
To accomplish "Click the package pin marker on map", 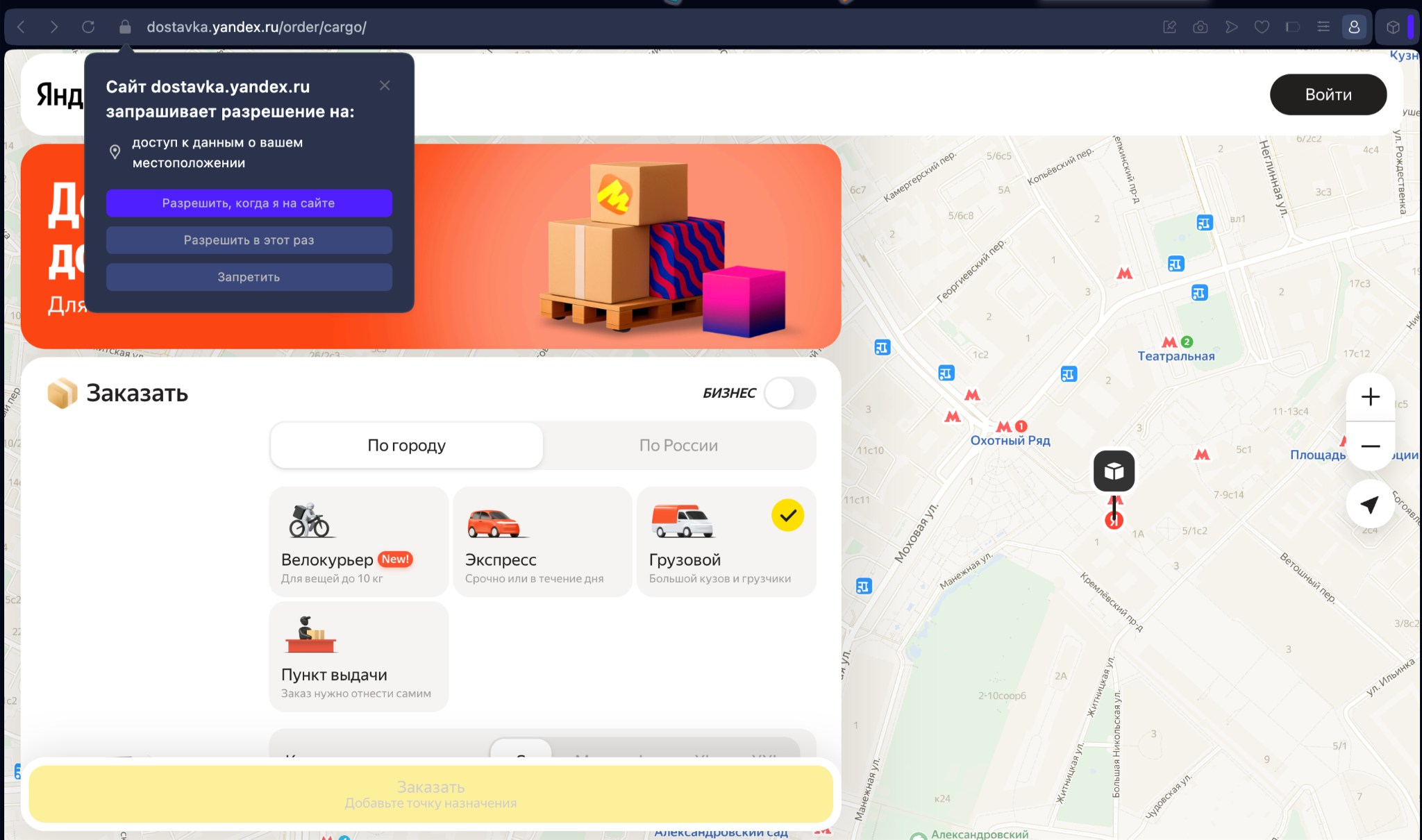I will 1114,471.
